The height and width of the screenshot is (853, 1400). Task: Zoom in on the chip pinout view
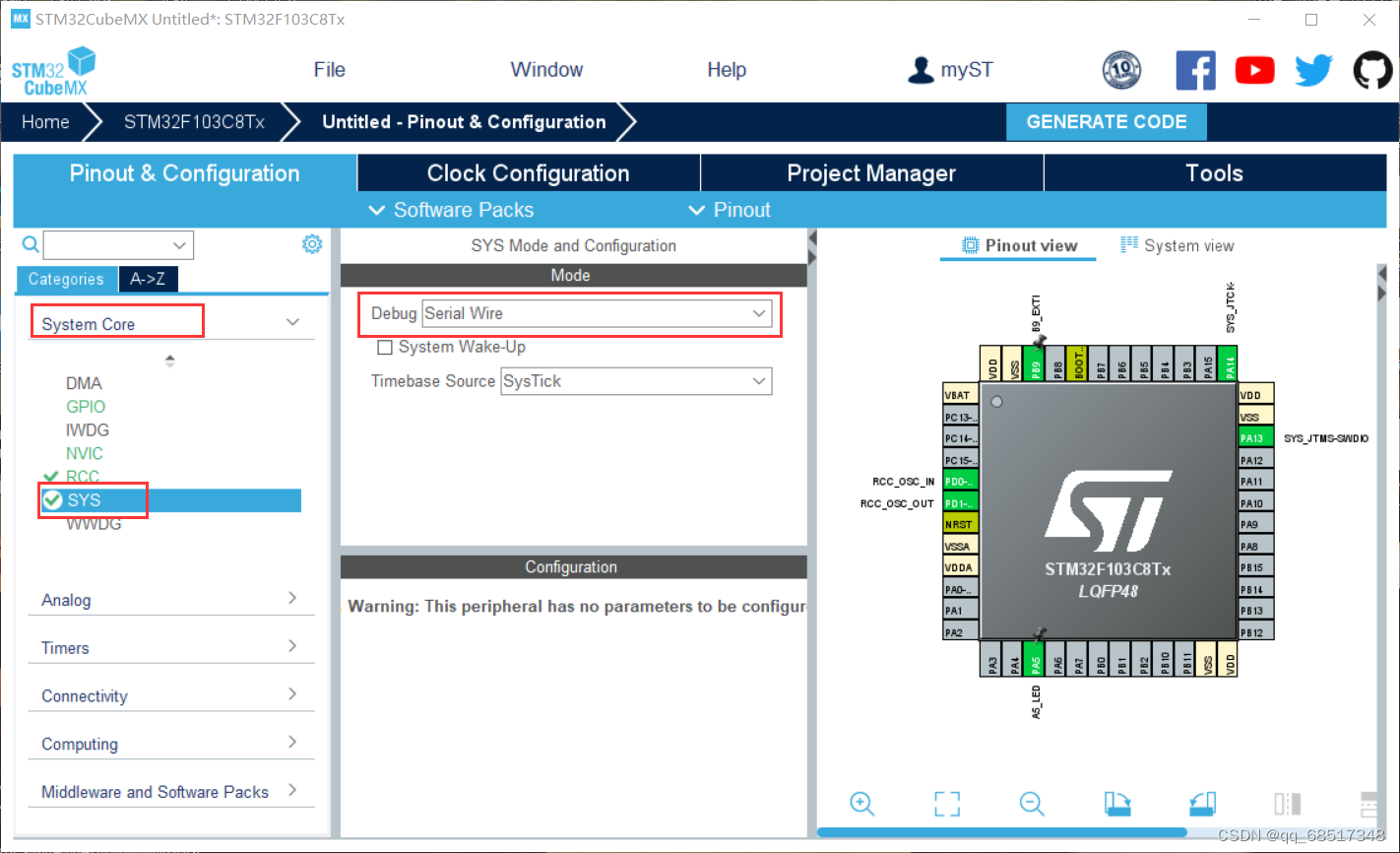coord(861,804)
